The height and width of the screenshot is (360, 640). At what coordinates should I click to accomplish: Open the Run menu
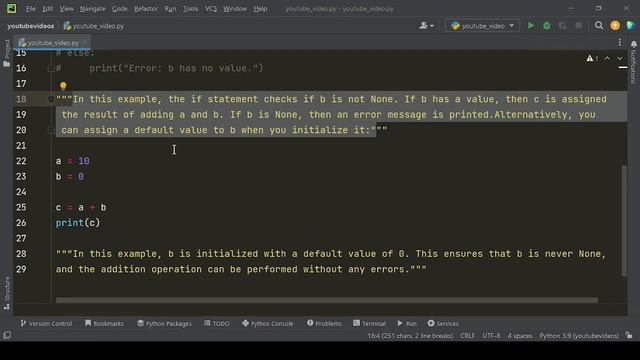tap(170, 9)
